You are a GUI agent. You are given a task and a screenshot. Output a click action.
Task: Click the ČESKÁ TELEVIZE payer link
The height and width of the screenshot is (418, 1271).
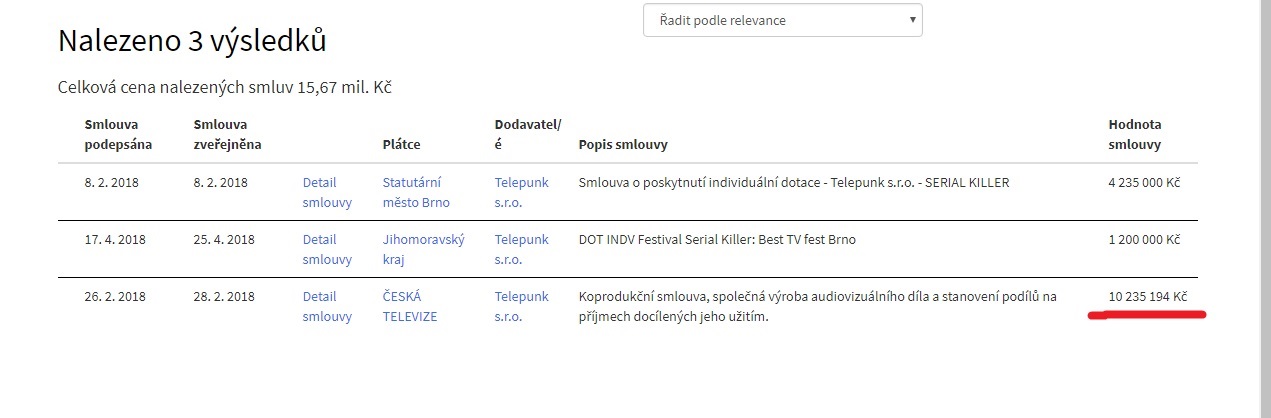coord(410,307)
